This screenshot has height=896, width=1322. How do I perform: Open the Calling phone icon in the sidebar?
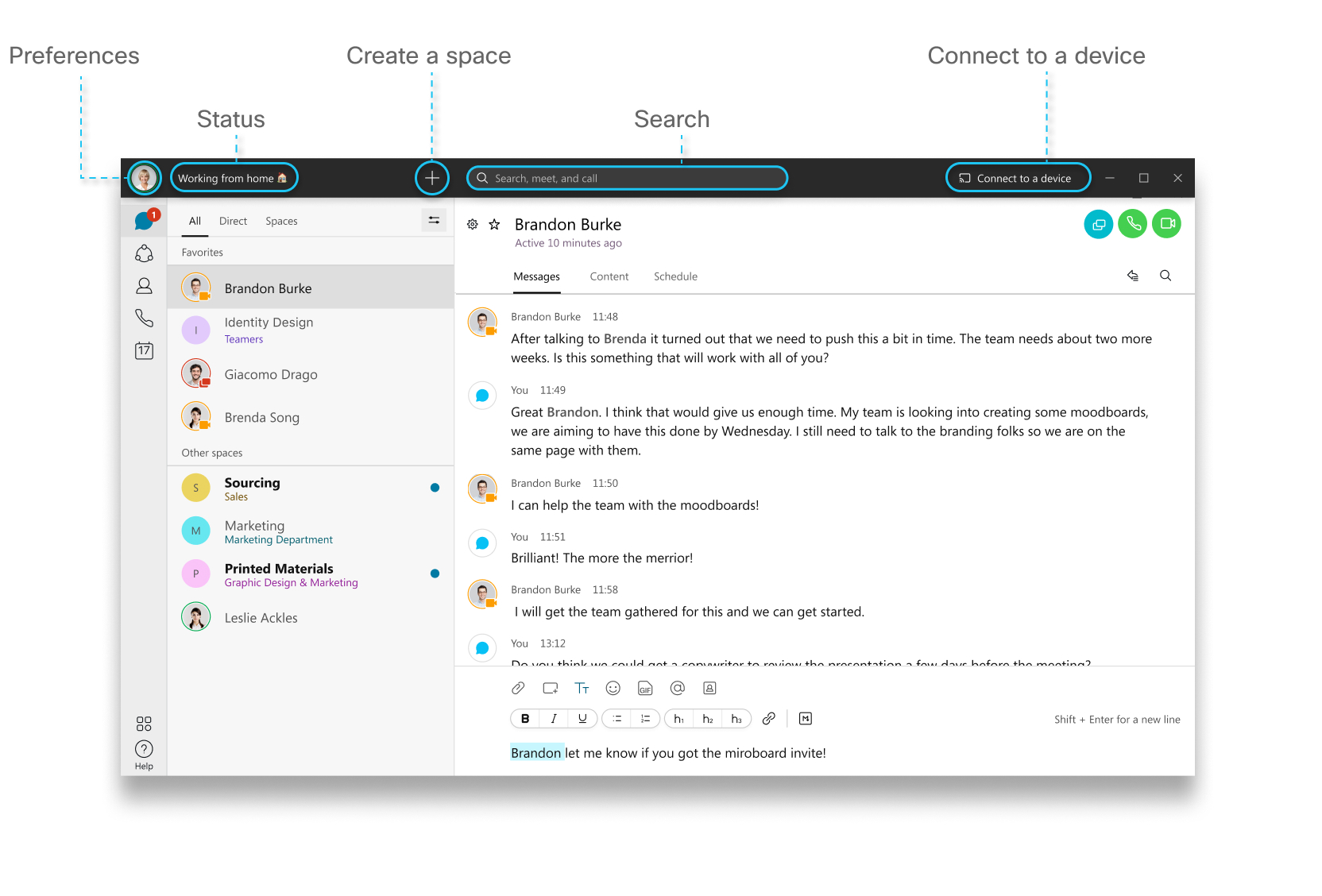(144, 319)
